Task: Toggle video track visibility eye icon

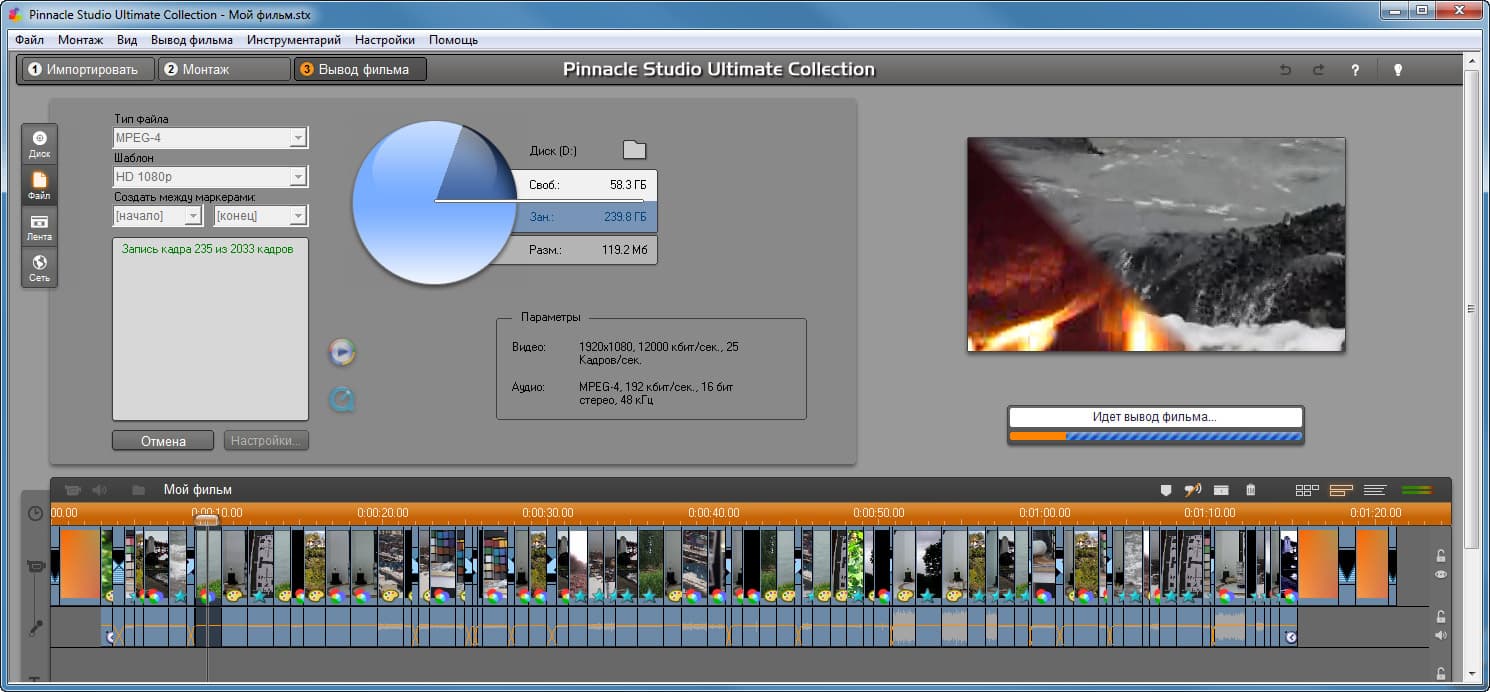Action: click(x=1441, y=575)
